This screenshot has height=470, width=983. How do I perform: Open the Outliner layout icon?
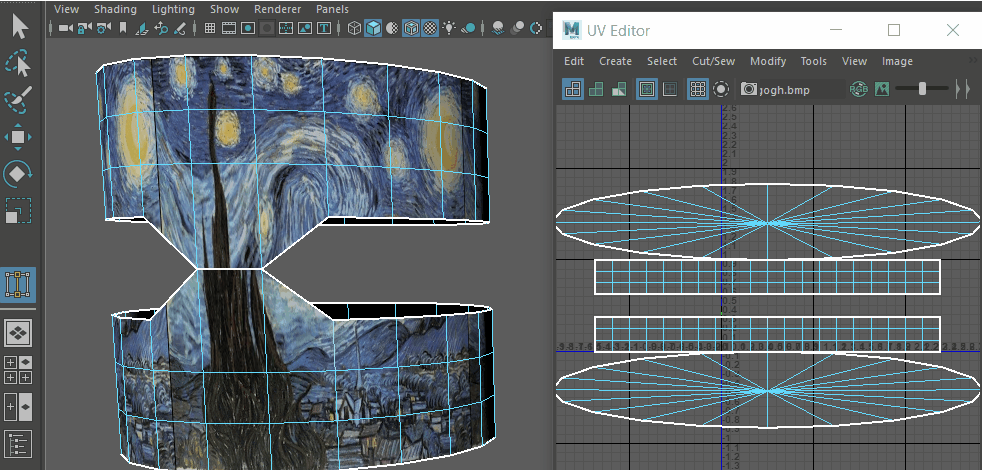(x=19, y=443)
